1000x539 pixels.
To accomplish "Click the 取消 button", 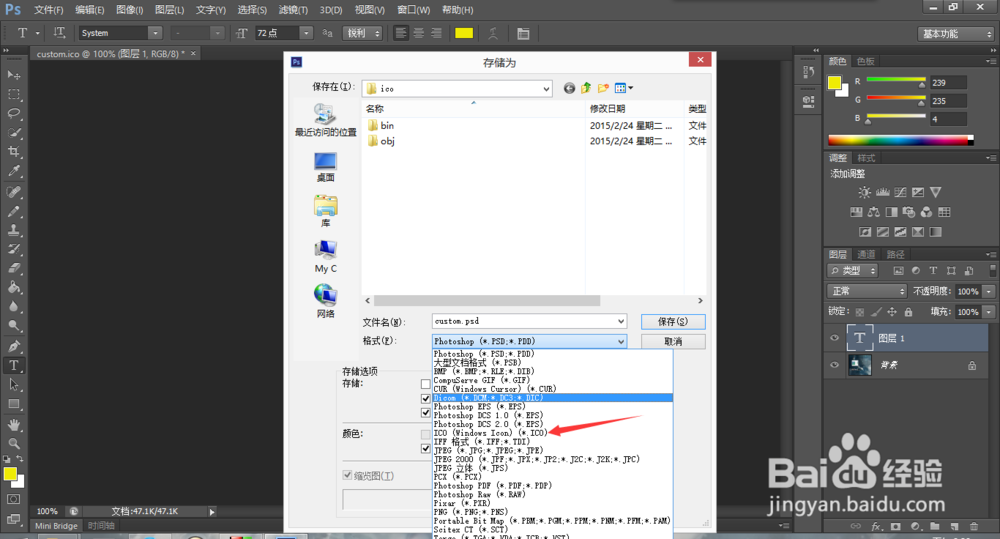I will click(673, 342).
